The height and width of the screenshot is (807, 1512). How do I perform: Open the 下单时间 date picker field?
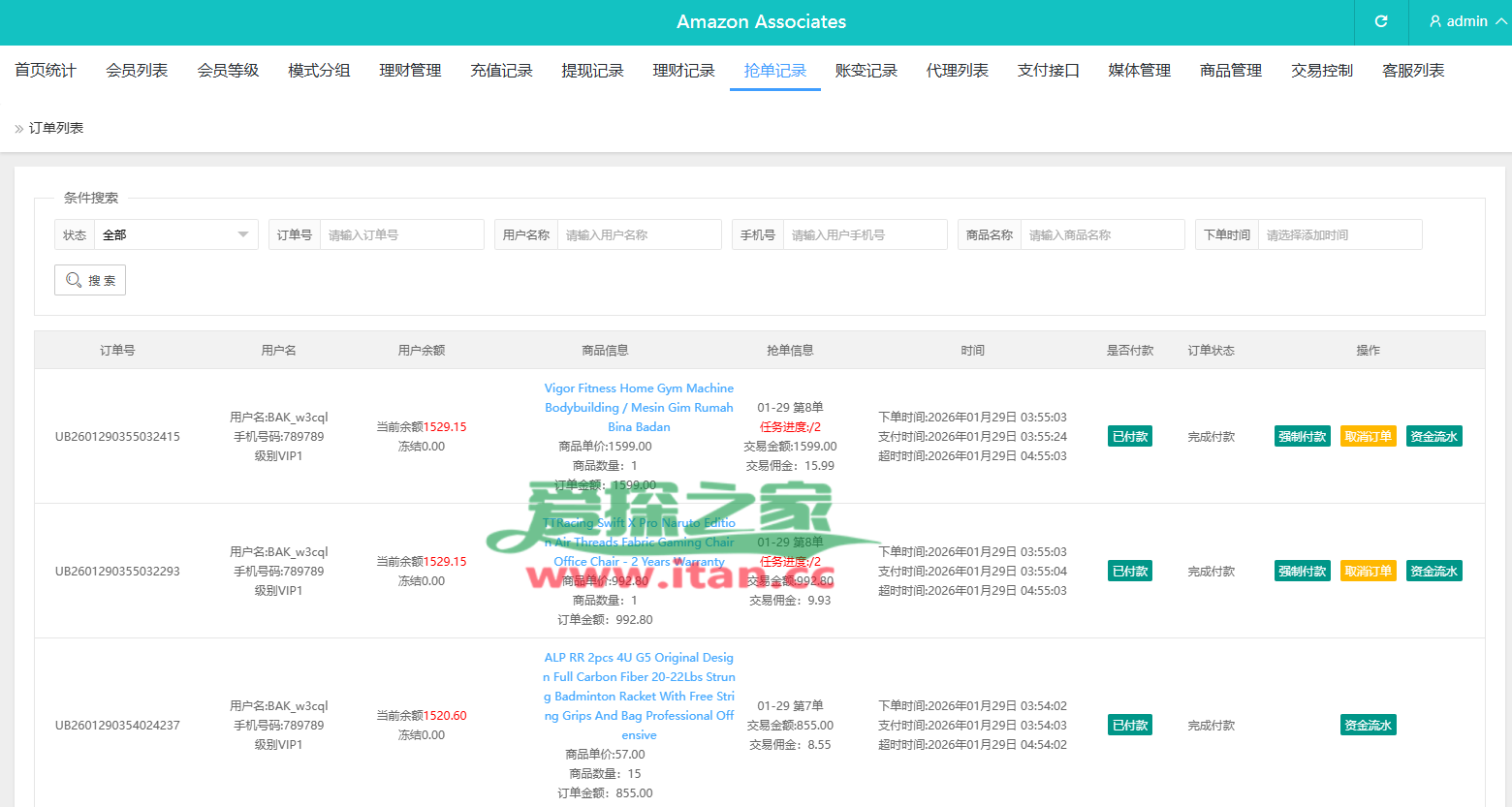tap(1339, 234)
